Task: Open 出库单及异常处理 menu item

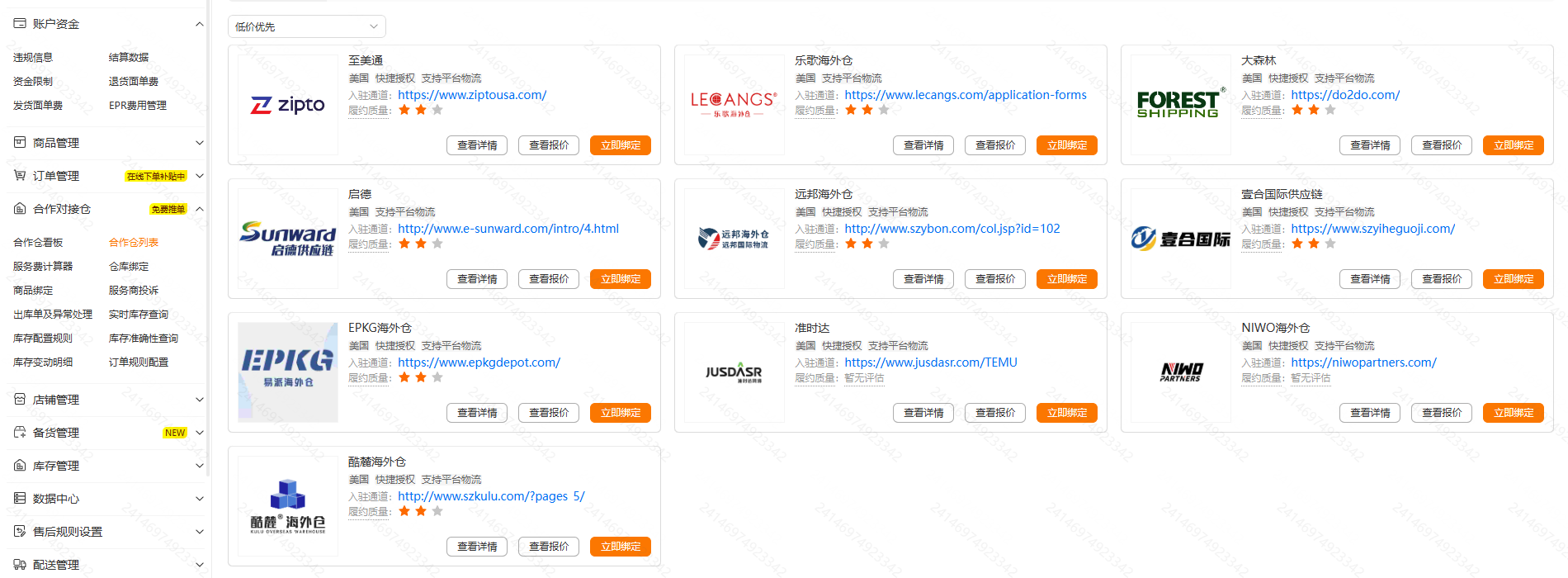Action: [x=53, y=314]
